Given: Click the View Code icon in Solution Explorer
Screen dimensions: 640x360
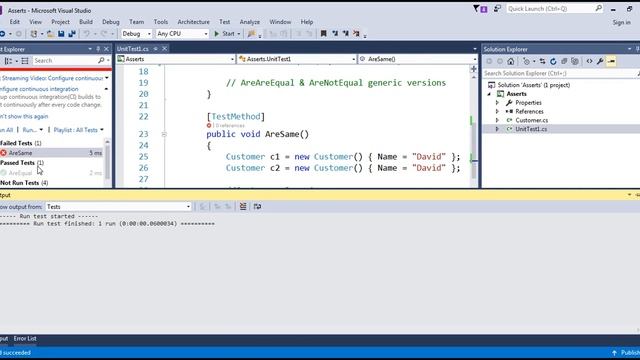Looking at the screenshot, I should tap(589, 61).
